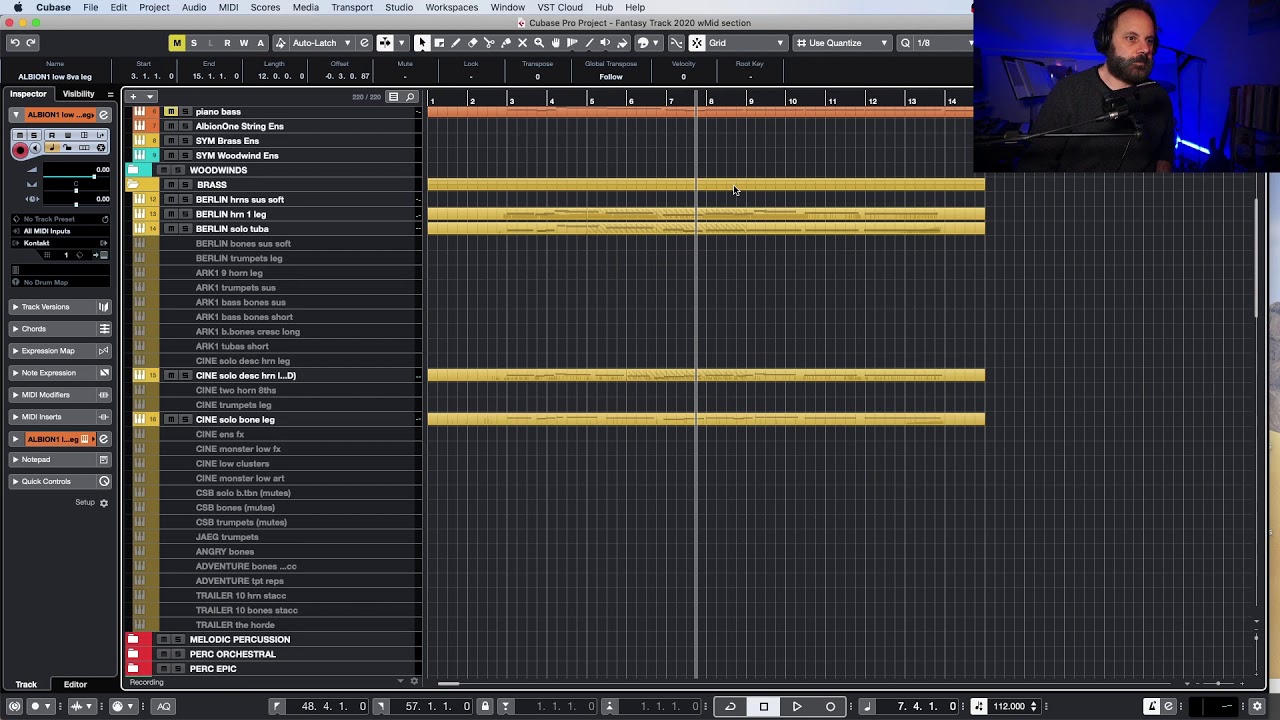Click the Find Tracks magnifier icon

pyautogui.click(x=410, y=97)
